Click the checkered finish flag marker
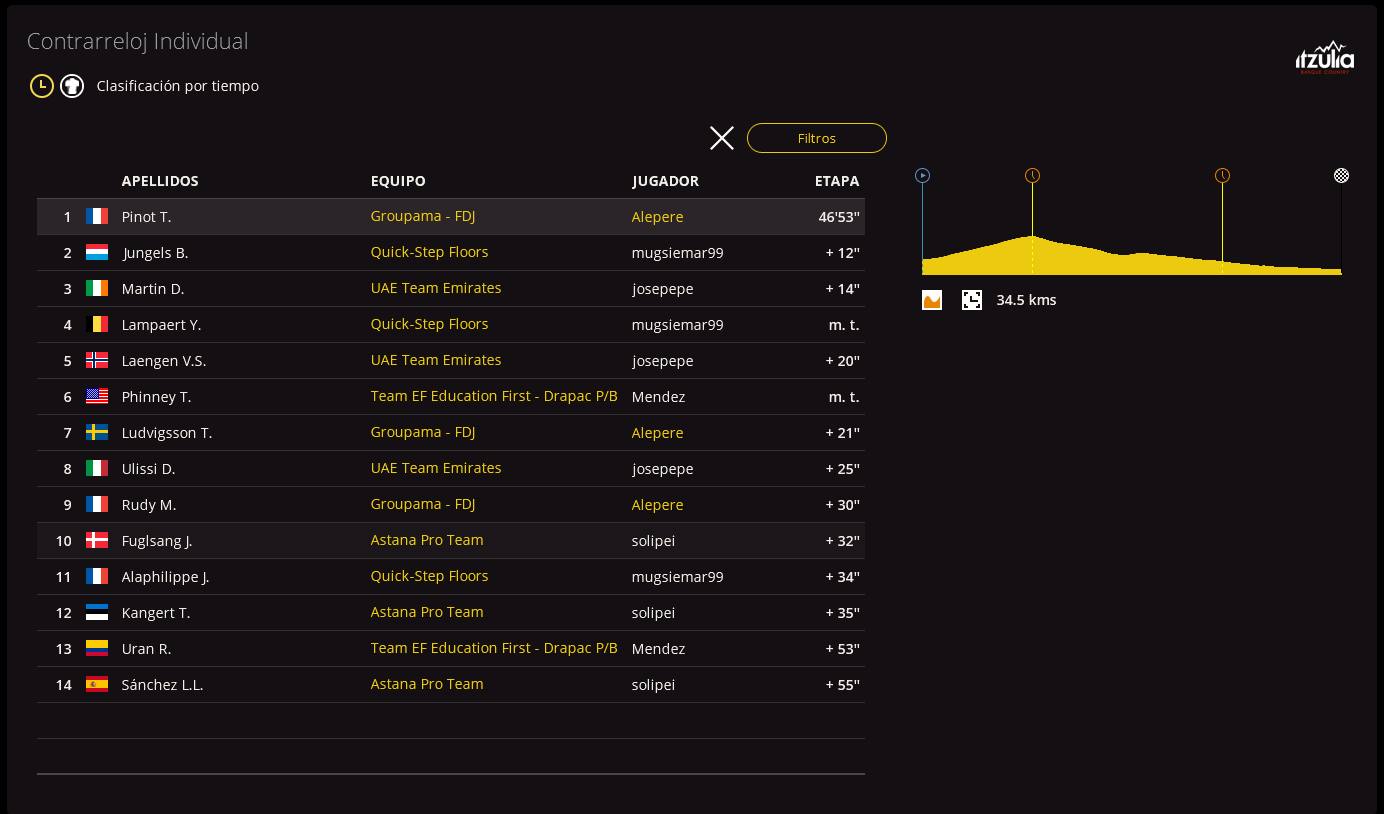This screenshot has width=1384, height=814. pos(1341,176)
